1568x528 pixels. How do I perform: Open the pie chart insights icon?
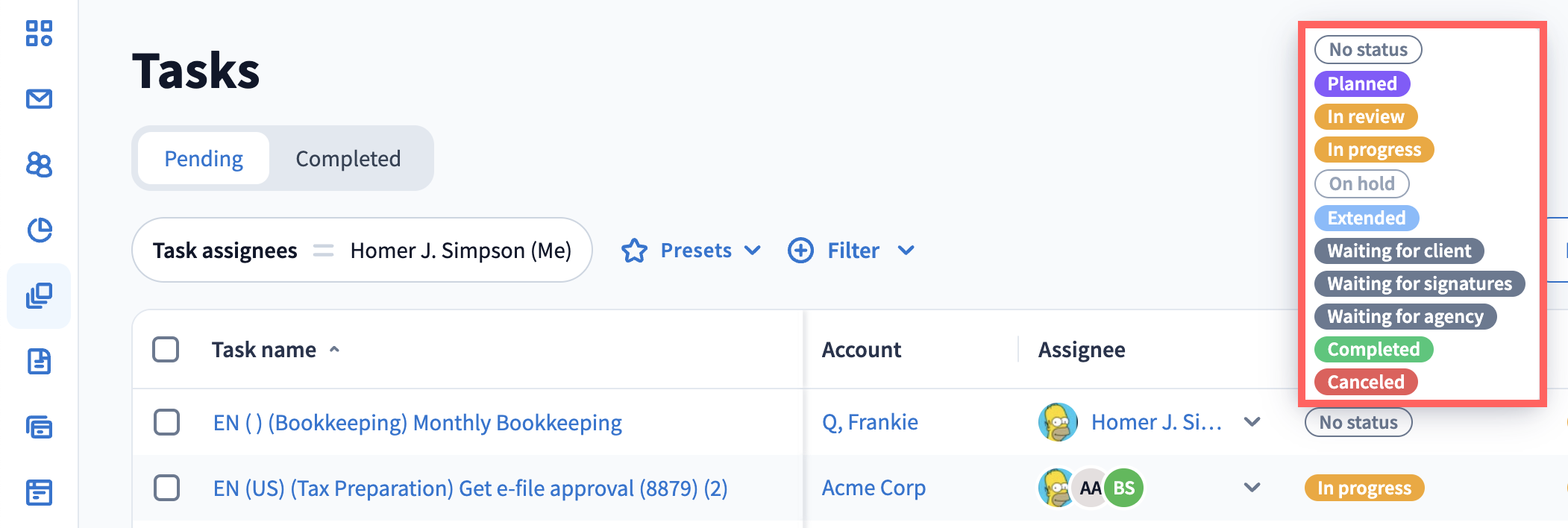click(x=39, y=230)
